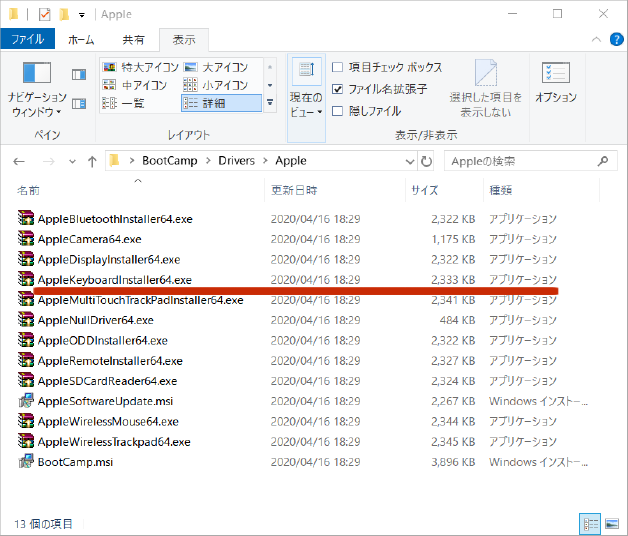The image size is (628, 536).
Task: Expand the layout gallery more arrow
Action: [x=270, y=103]
